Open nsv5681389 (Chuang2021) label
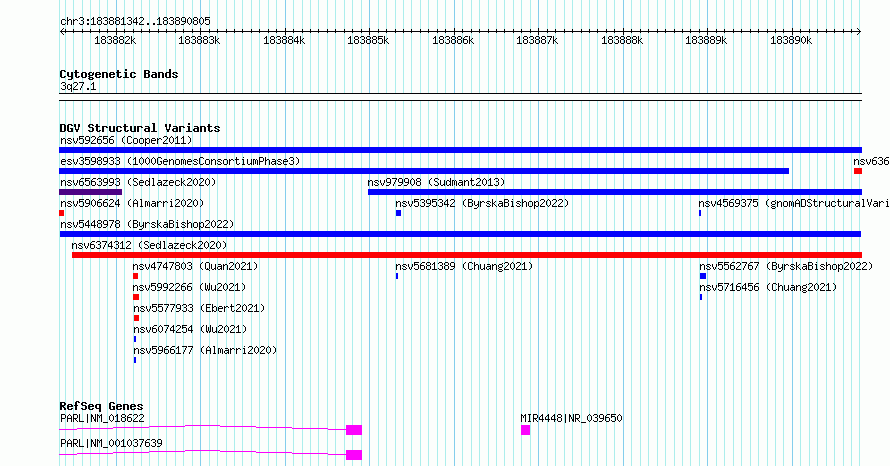The width and height of the screenshot is (890, 466). 464,266
